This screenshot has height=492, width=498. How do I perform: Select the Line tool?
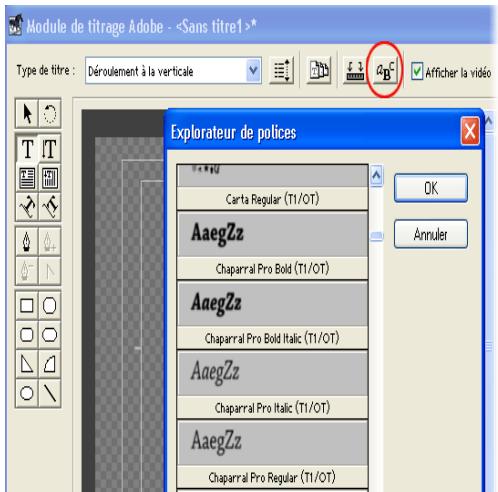[x=50, y=393]
